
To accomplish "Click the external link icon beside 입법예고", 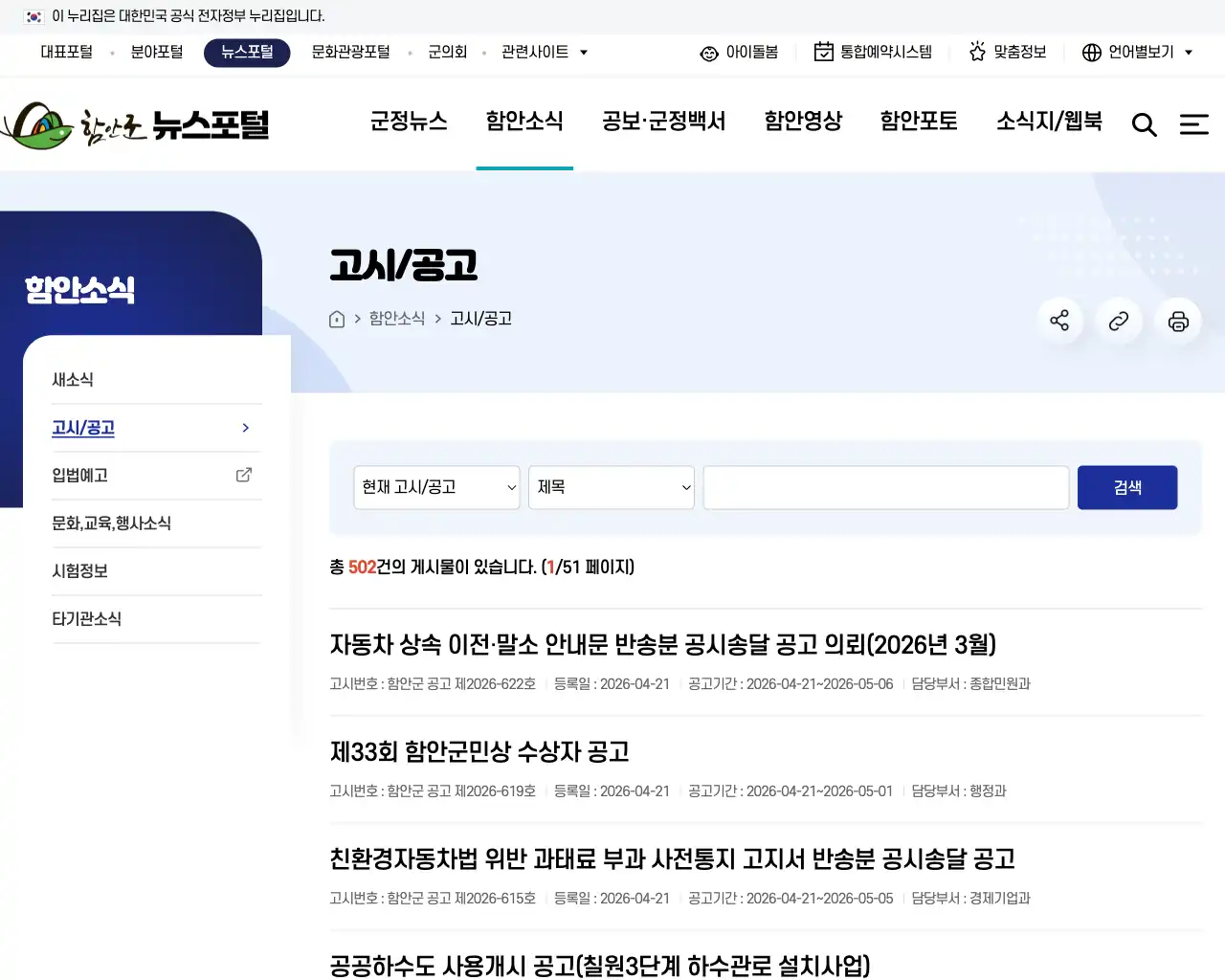I will (x=244, y=475).
